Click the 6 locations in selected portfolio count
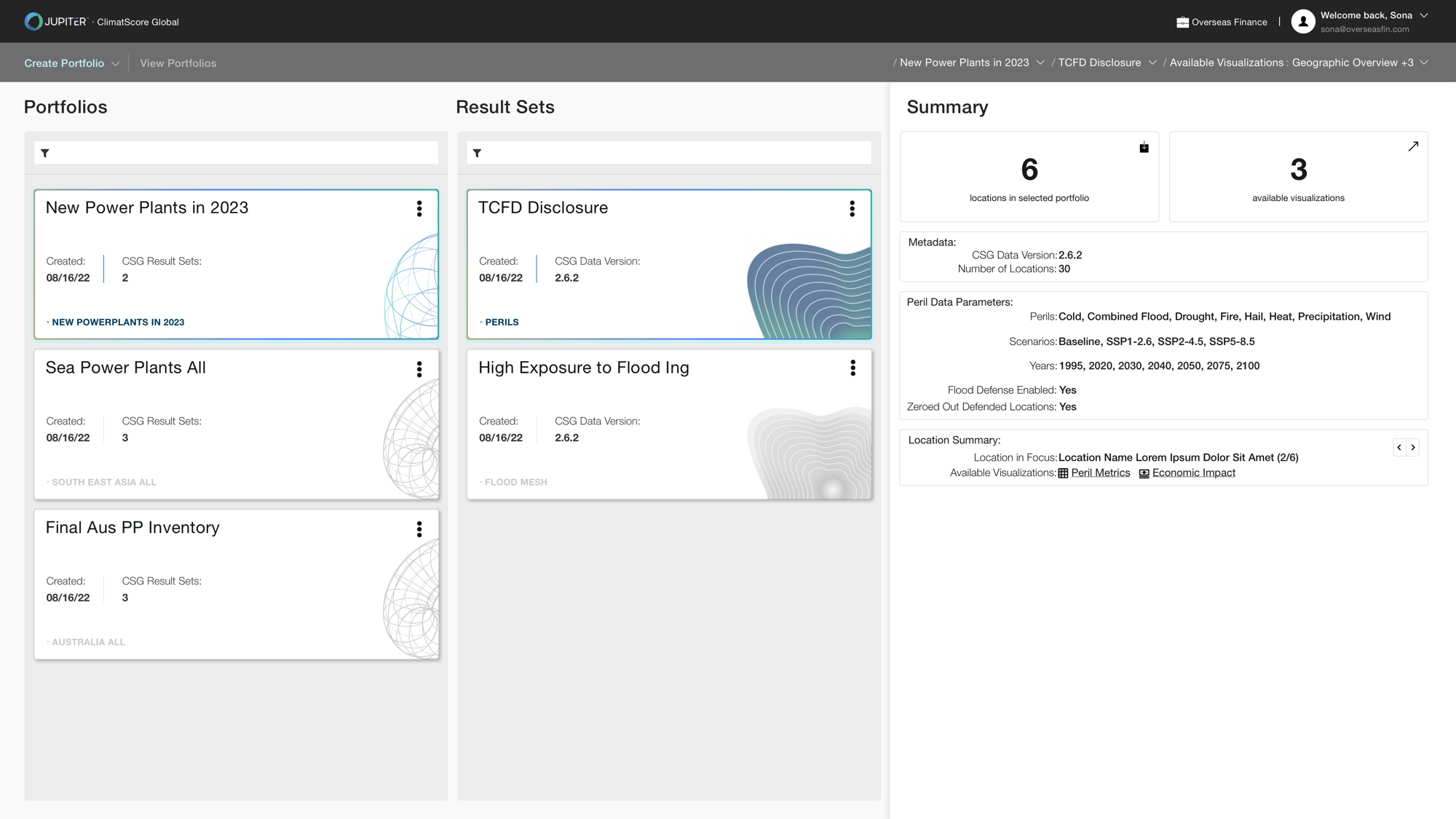 [1029, 170]
